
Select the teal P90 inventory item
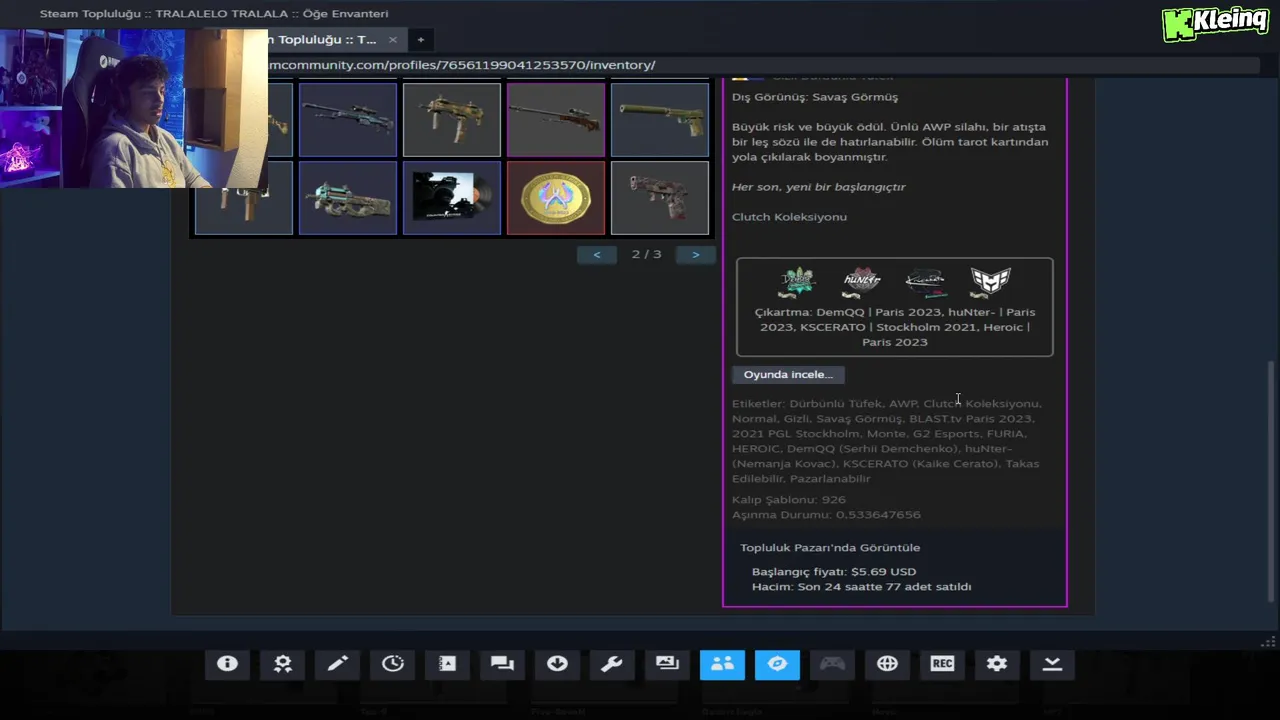[x=348, y=198]
